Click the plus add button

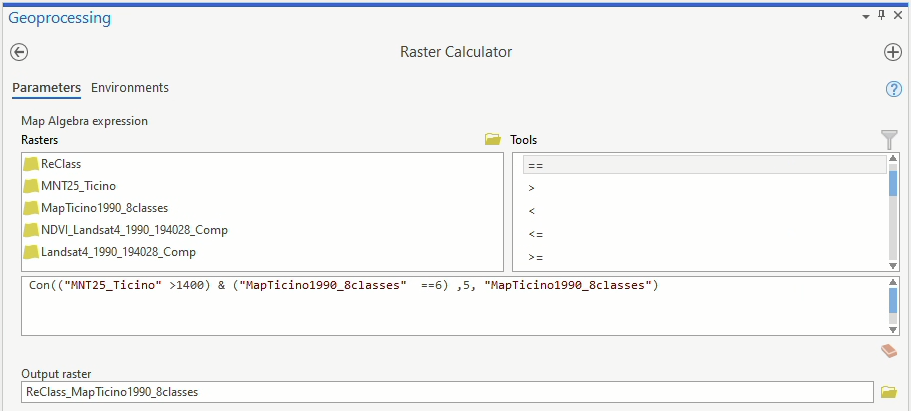tap(893, 52)
